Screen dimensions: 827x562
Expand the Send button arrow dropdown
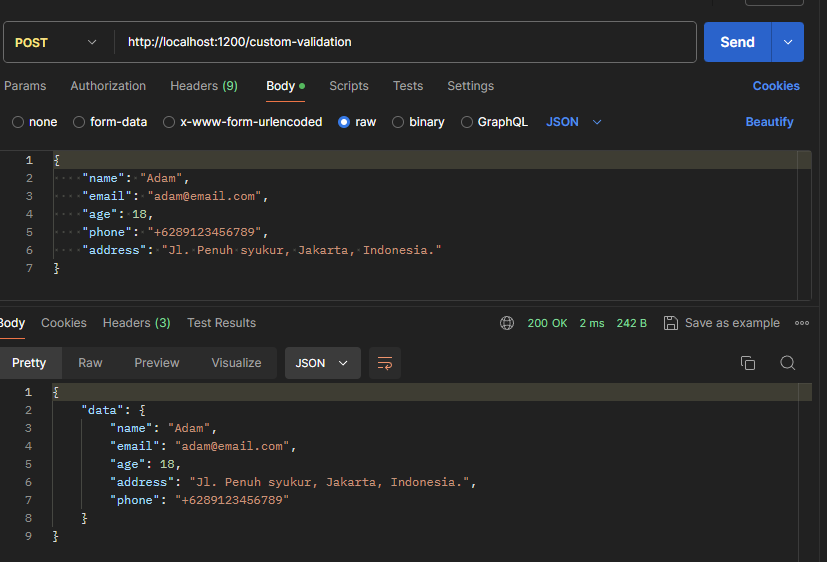(x=787, y=42)
